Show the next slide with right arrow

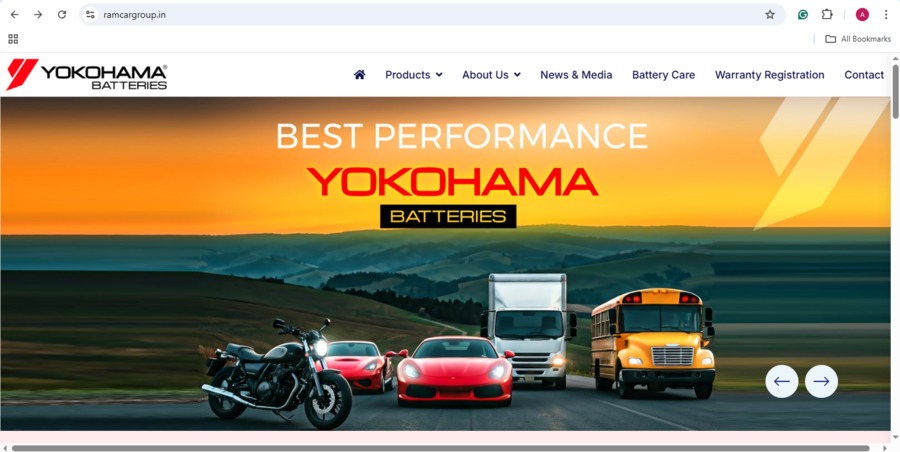click(x=821, y=381)
